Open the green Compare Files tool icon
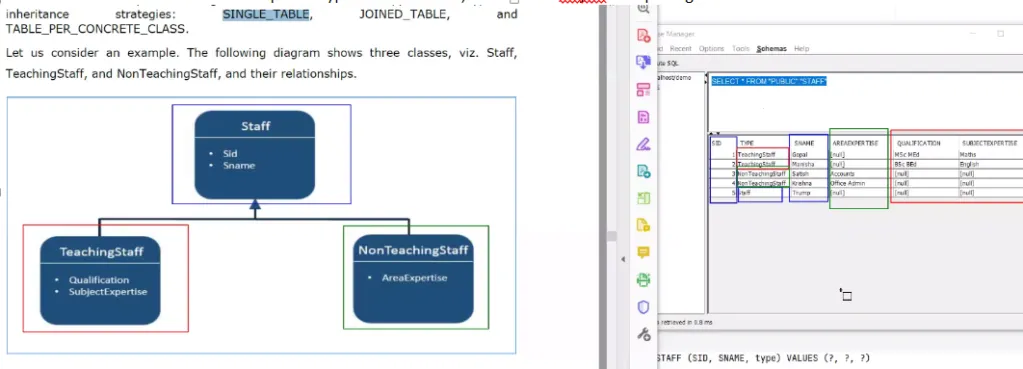Viewport: 1023px width, 369px height. point(643,198)
